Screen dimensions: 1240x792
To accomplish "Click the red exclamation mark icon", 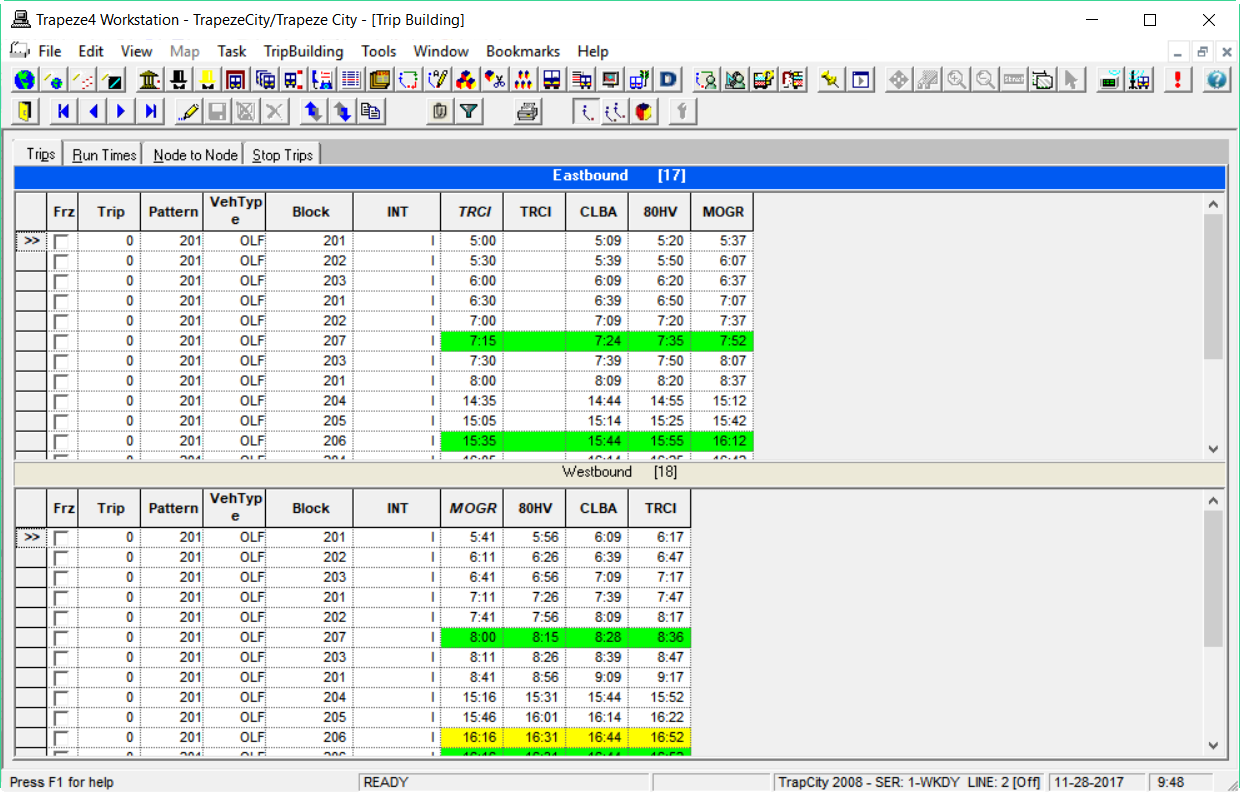I will [1177, 79].
